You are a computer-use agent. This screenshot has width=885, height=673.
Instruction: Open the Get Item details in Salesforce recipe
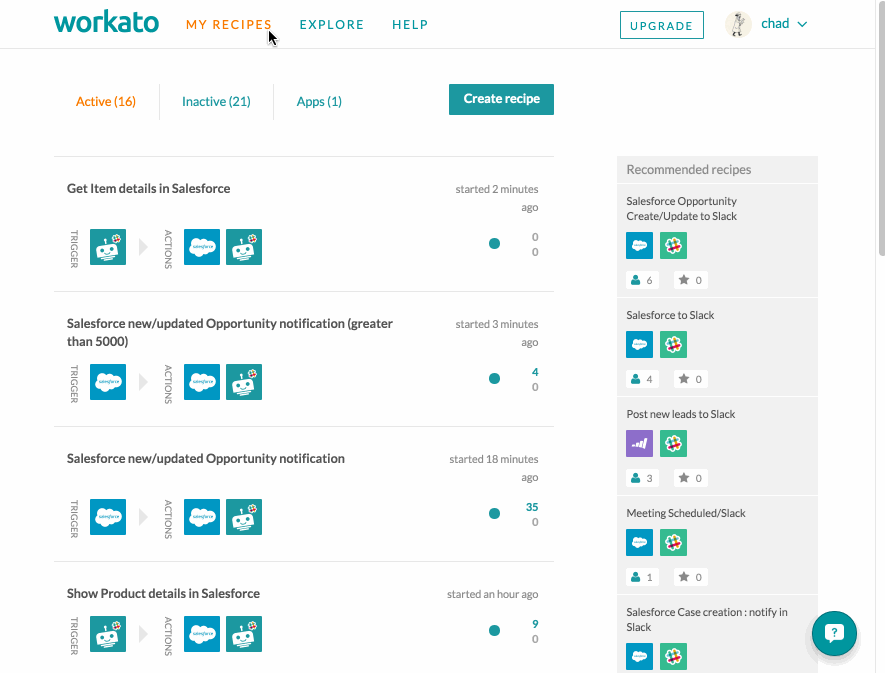coord(148,189)
